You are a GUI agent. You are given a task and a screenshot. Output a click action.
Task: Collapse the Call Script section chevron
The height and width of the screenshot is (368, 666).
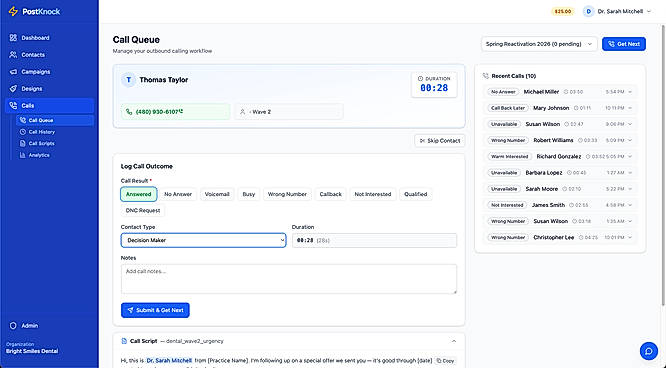[x=454, y=341]
